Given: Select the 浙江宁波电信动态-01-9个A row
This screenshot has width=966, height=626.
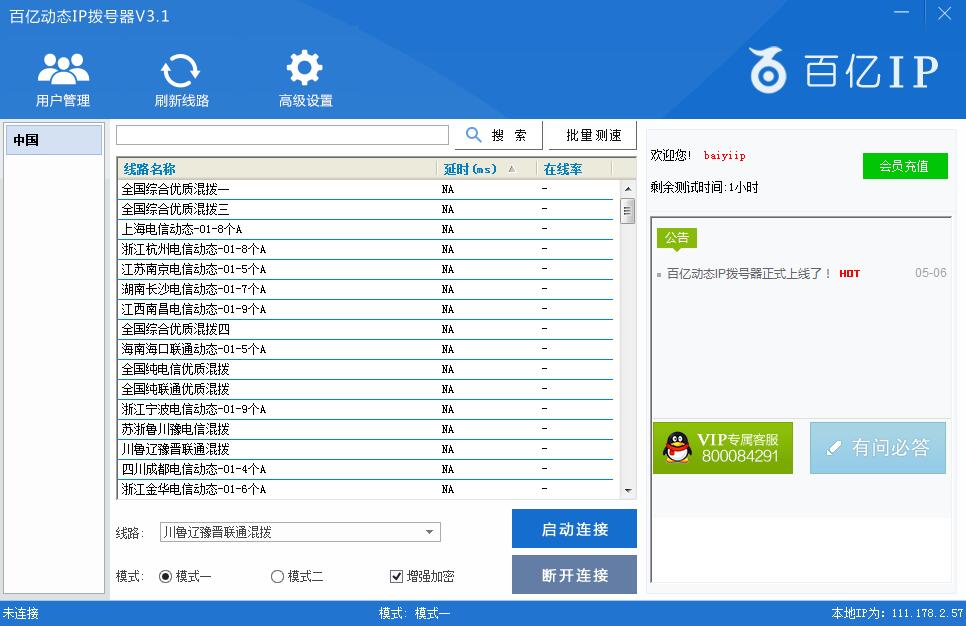Looking at the screenshot, I should (365, 409).
